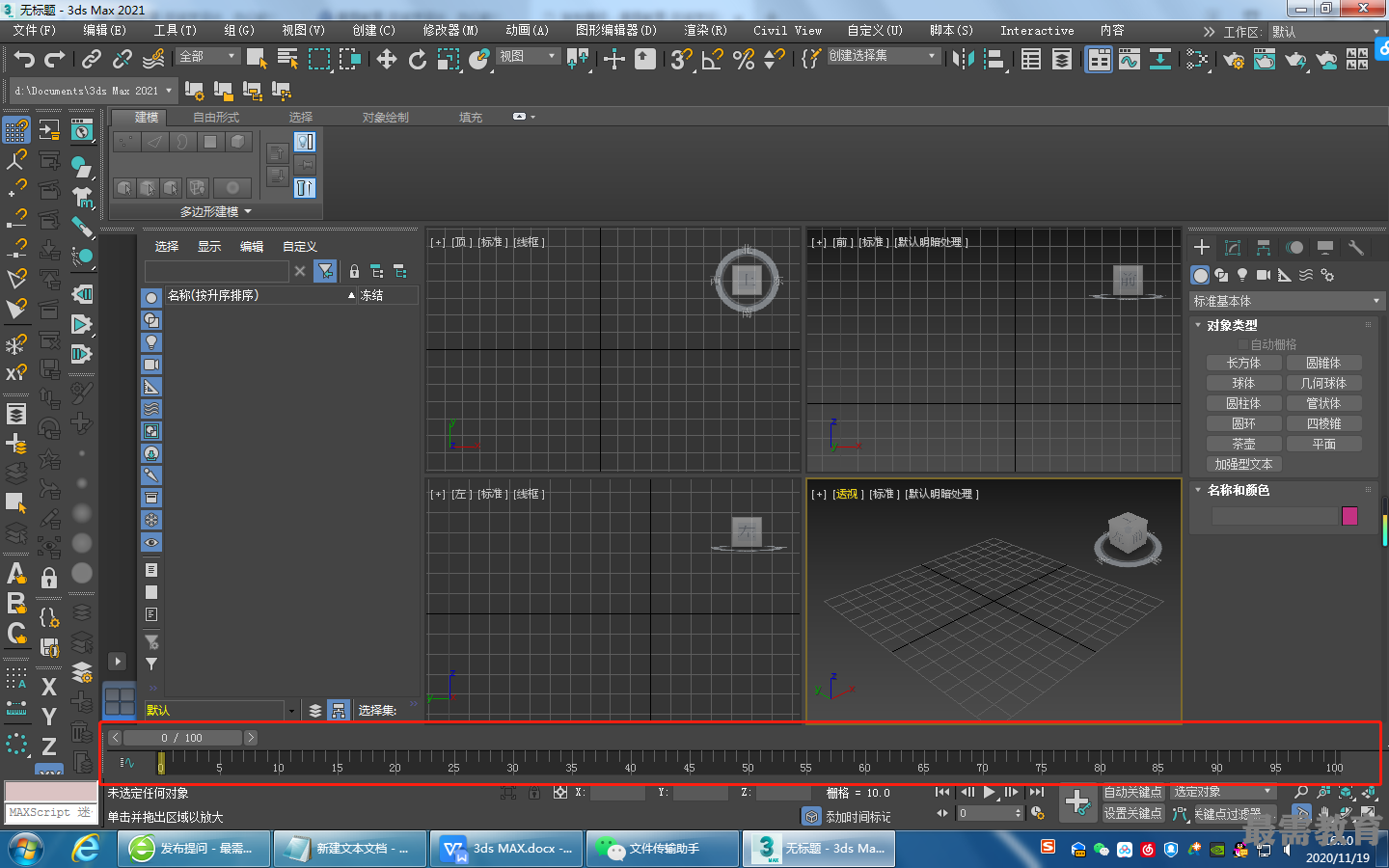Select the Bind to Space Warp tool
1389x868 pixels.
153,59
